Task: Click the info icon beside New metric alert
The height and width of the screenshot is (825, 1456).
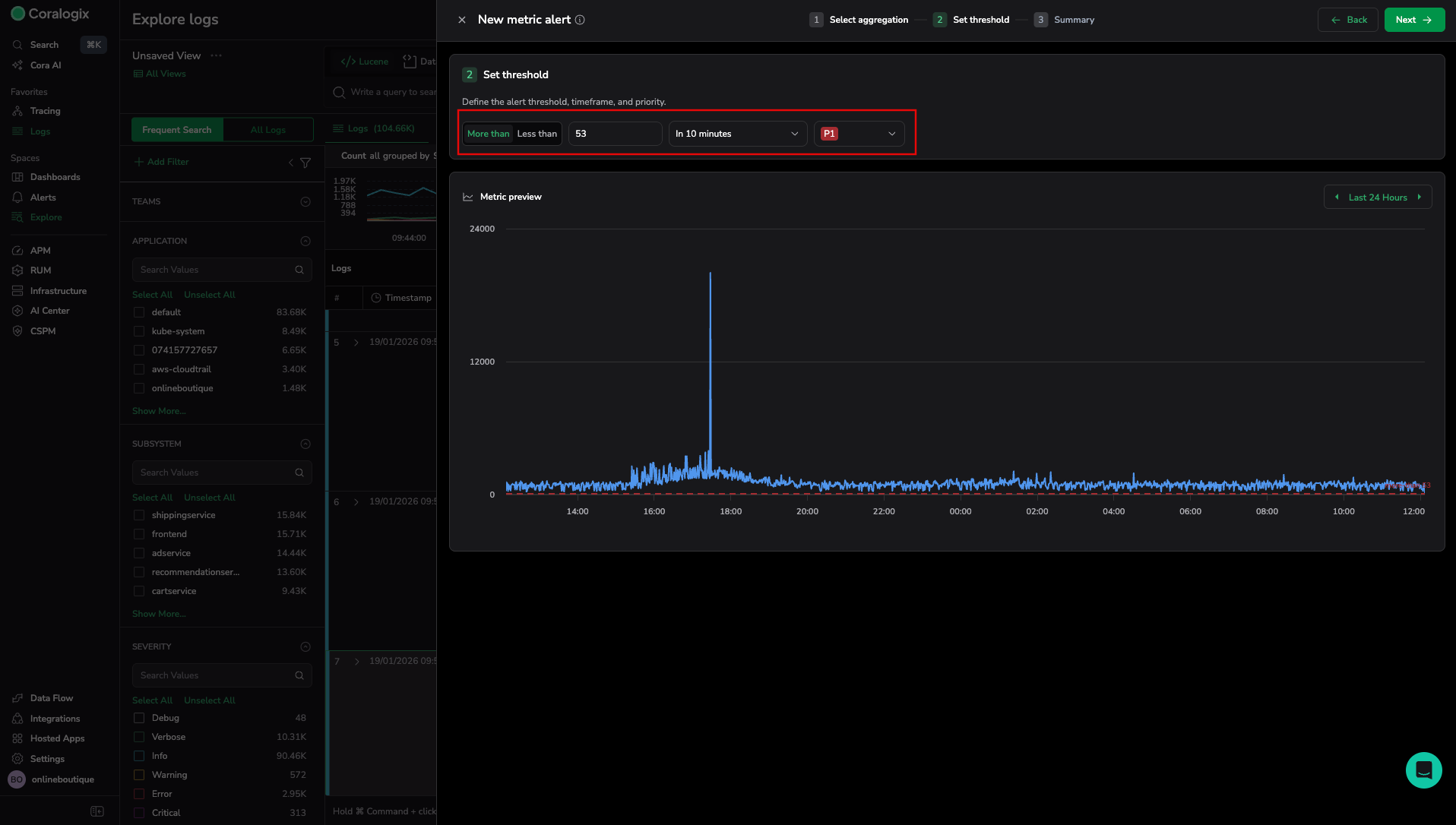Action: [x=580, y=20]
